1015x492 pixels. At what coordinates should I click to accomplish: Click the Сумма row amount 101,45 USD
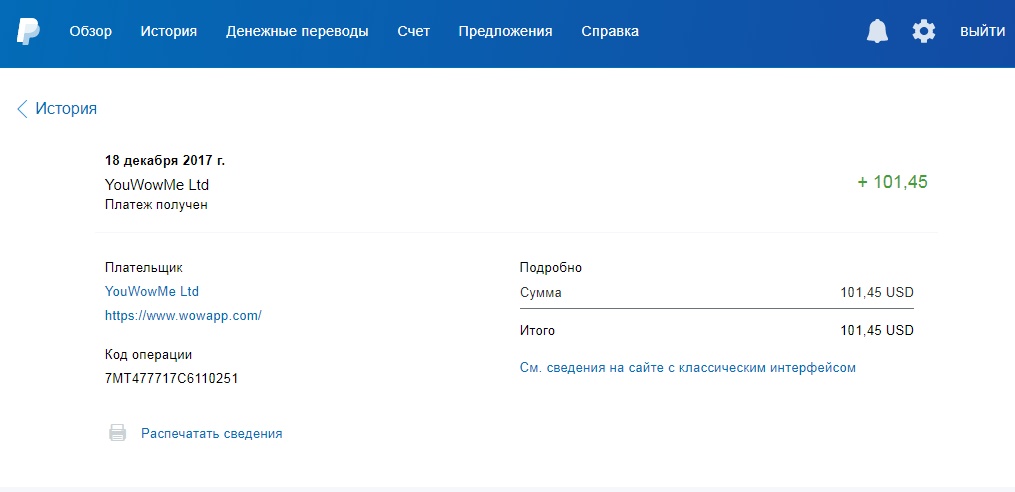(877, 293)
